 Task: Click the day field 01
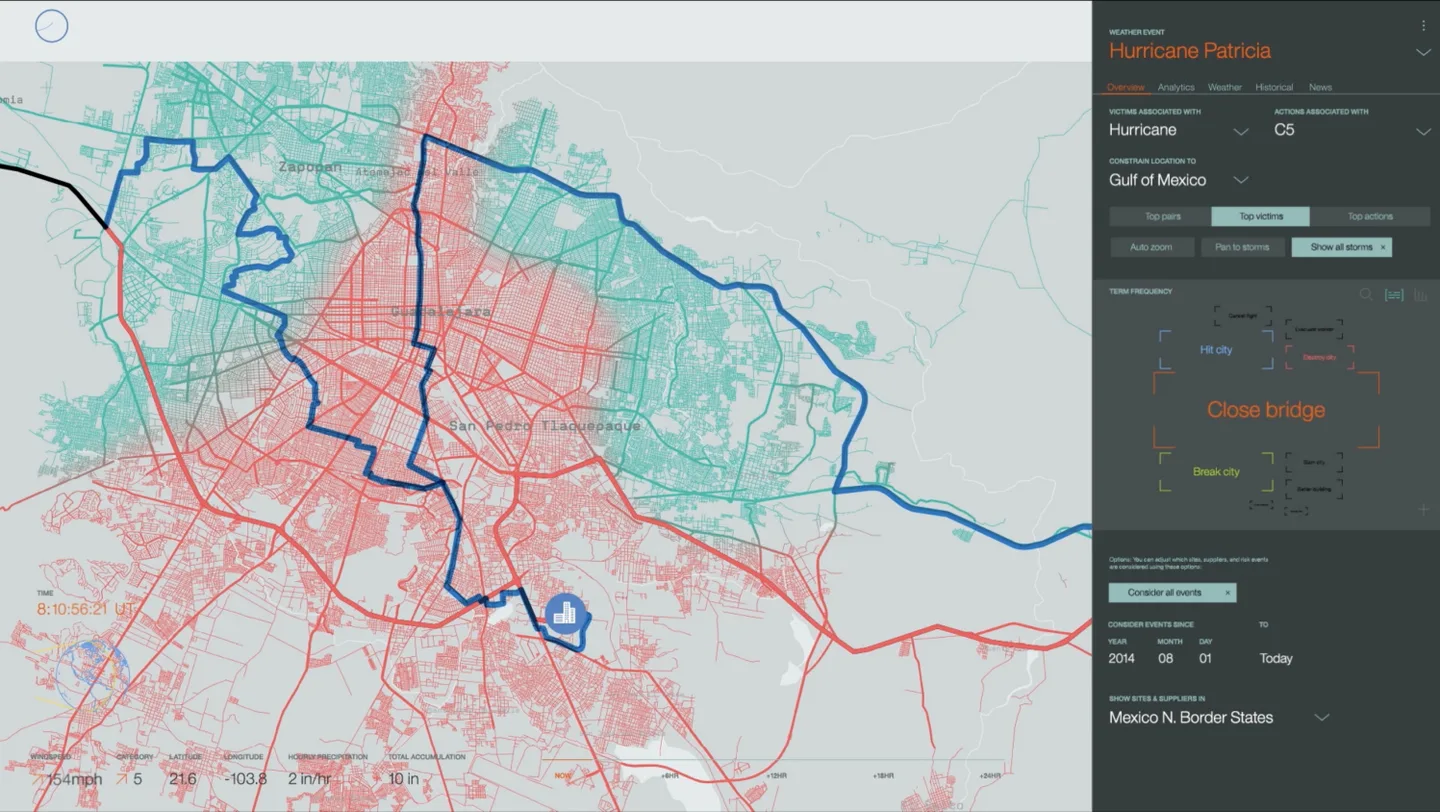(1205, 658)
